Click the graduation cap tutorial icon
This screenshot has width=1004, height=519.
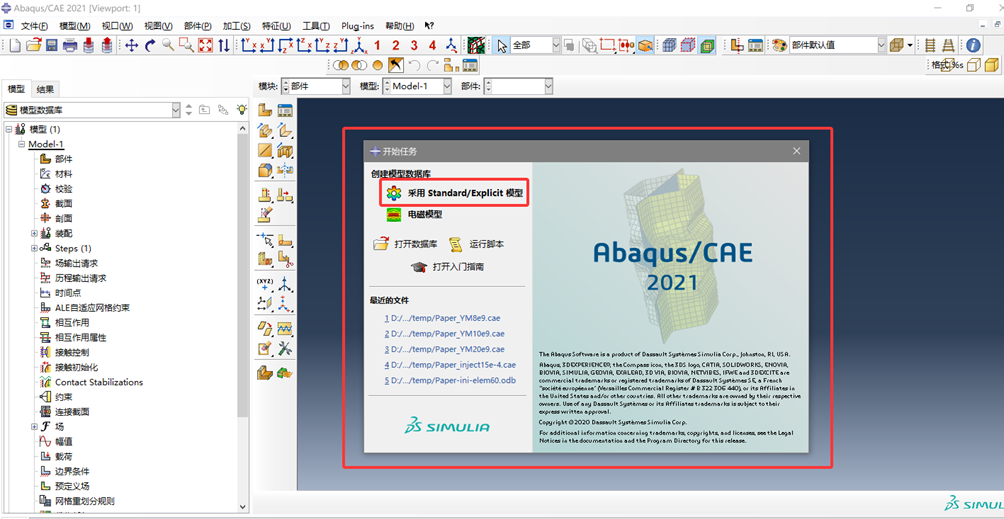pyautogui.click(x=419, y=267)
